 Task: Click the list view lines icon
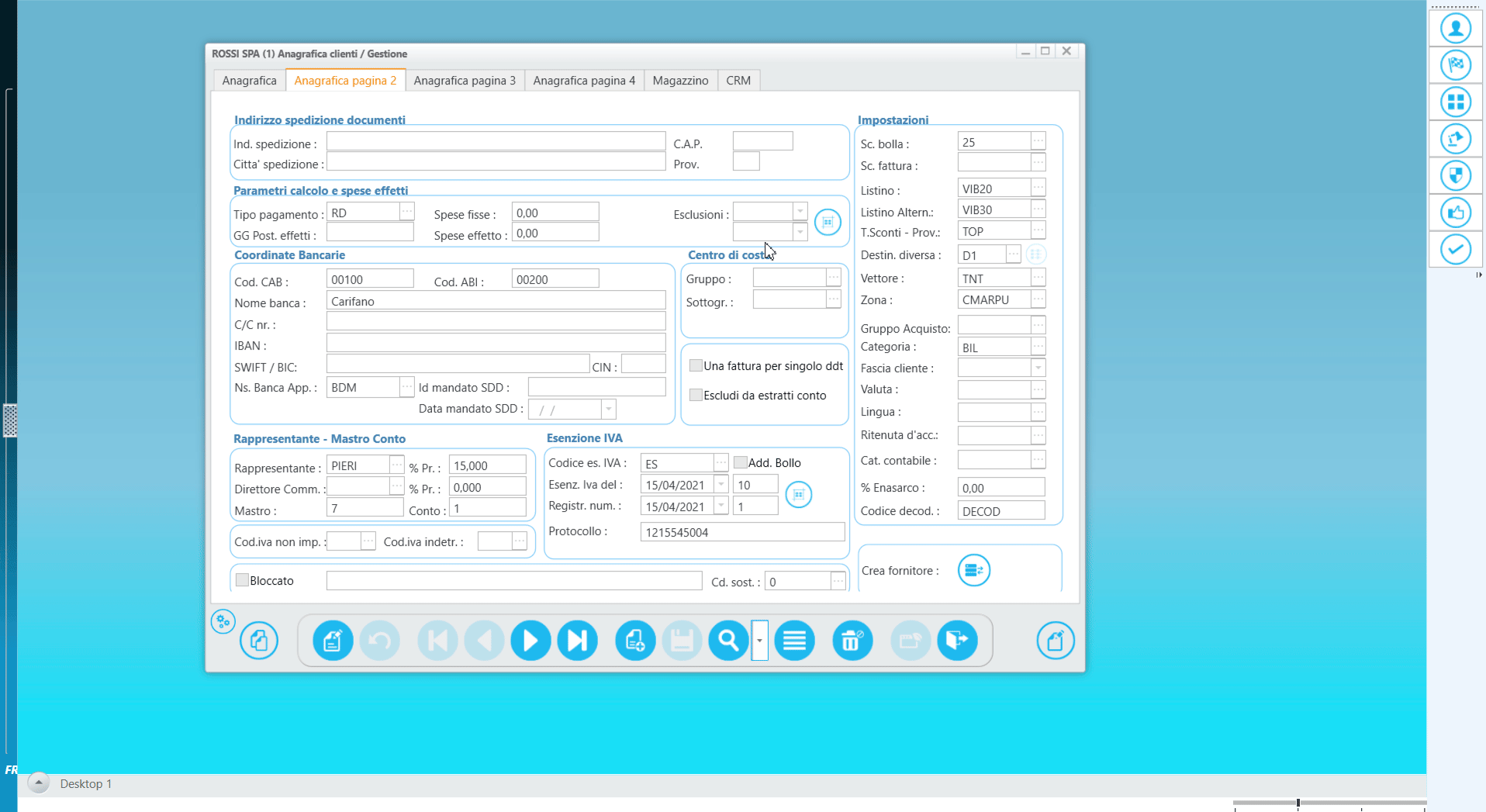pos(794,641)
